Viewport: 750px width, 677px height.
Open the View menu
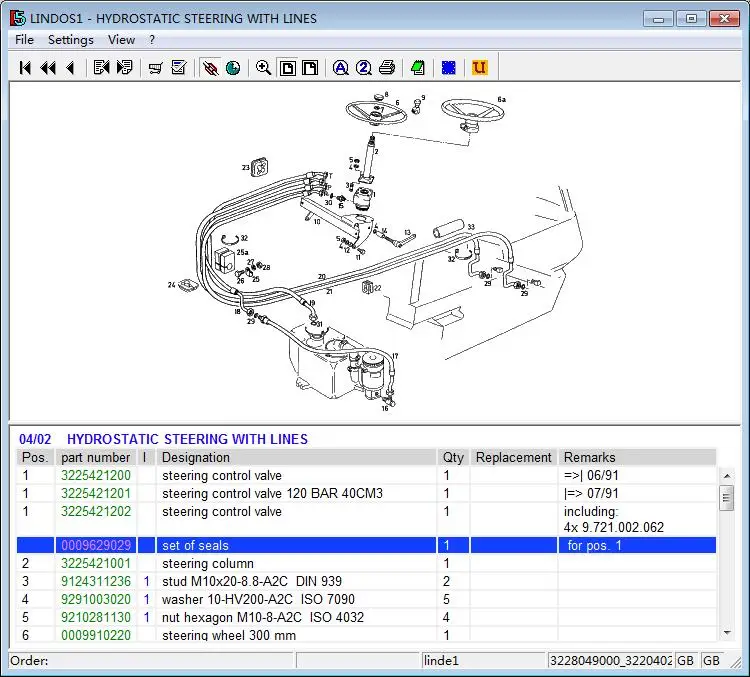point(121,40)
